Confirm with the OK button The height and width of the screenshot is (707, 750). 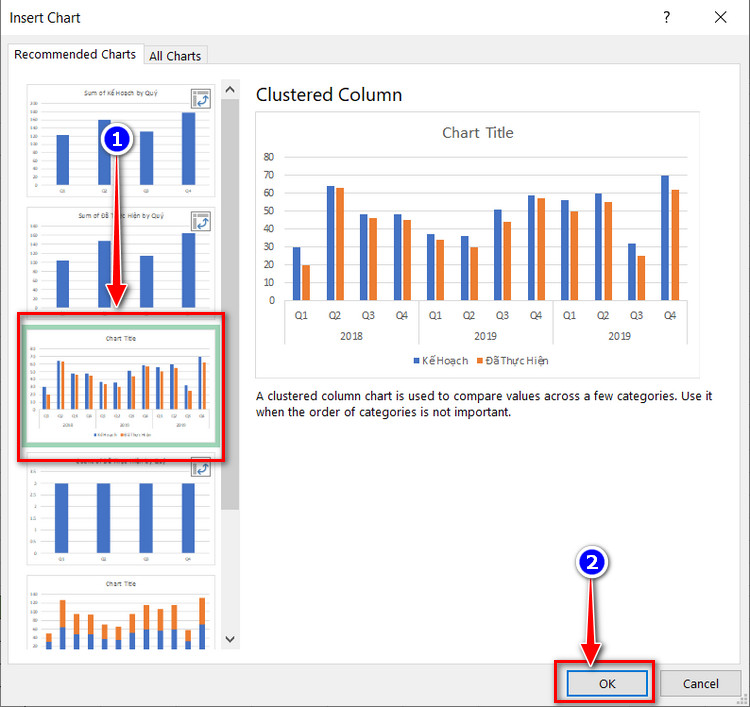coord(607,684)
